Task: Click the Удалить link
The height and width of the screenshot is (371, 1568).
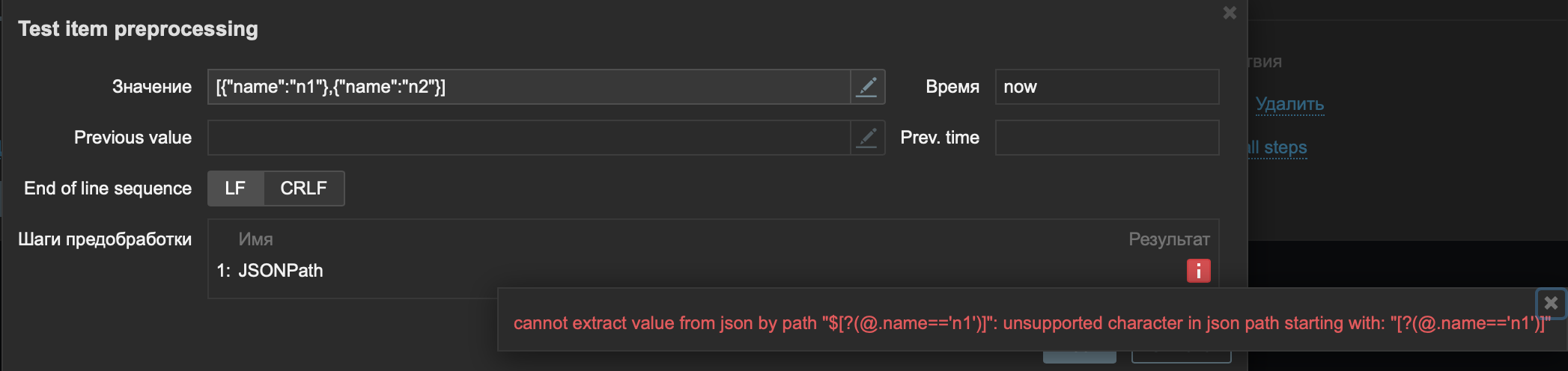Action: coord(1289,104)
